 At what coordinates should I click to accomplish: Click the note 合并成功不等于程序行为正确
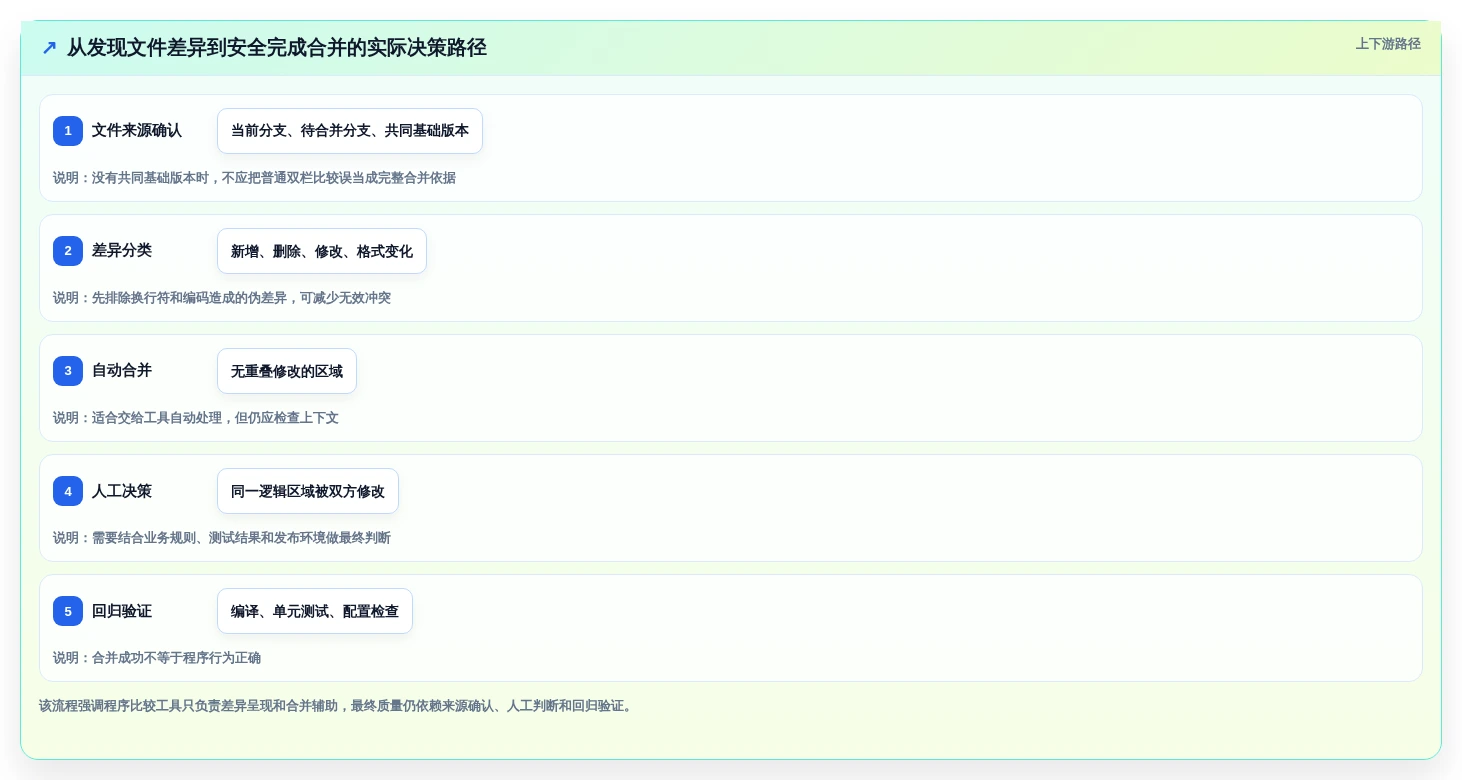[157, 658]
